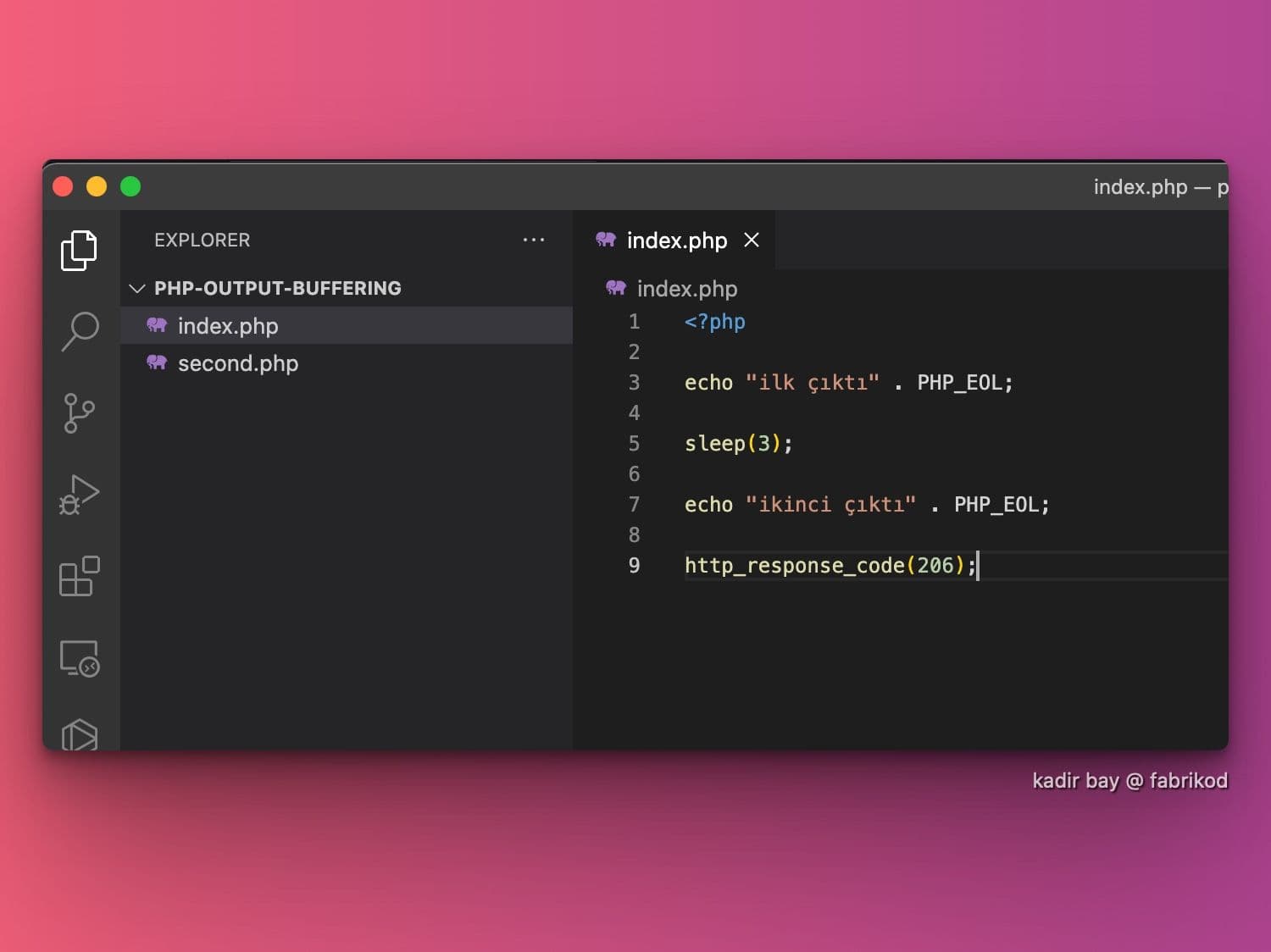The height and width of the screenshot is (952, 1271).
Task: Click line number 7 in the gutter
Action: pos(634,505)
